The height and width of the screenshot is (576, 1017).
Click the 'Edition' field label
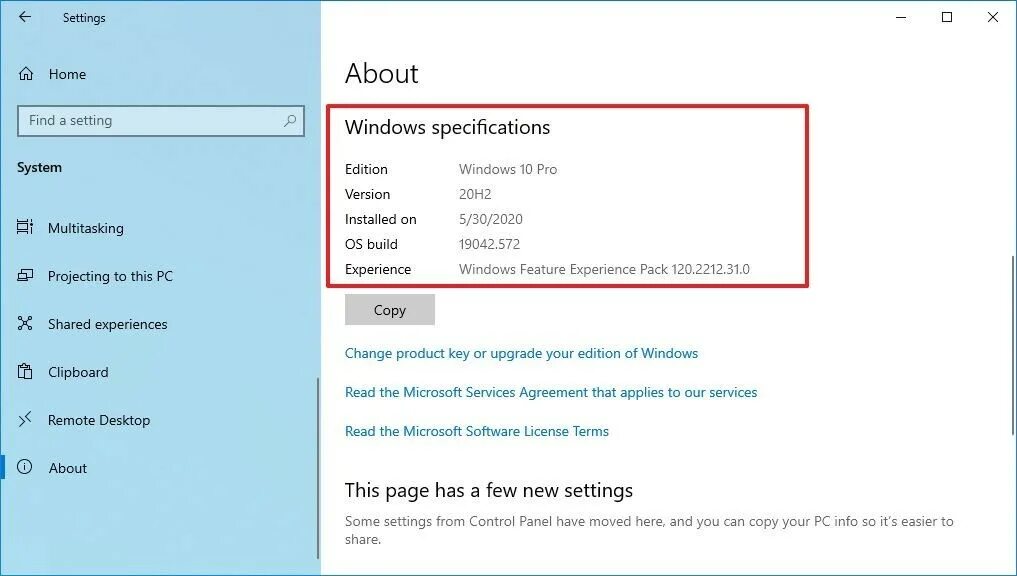(x=366, y=169)
